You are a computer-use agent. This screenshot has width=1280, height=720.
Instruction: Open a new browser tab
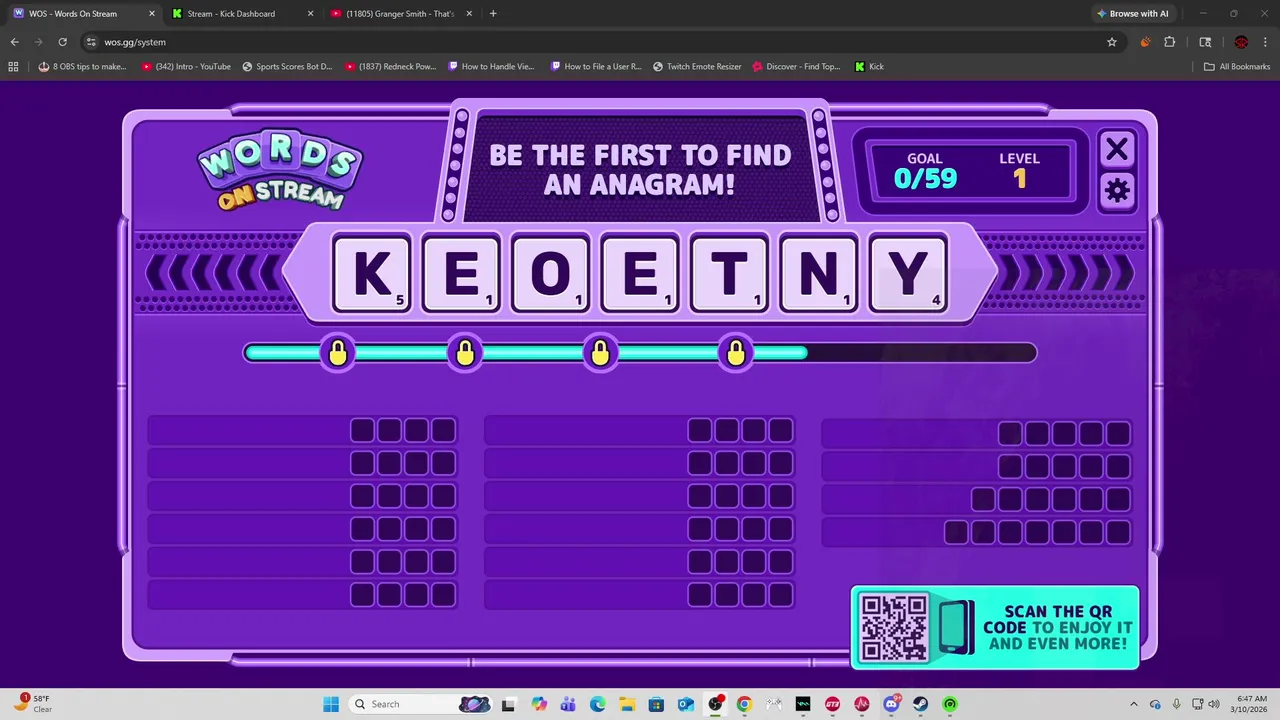point(493,14)
